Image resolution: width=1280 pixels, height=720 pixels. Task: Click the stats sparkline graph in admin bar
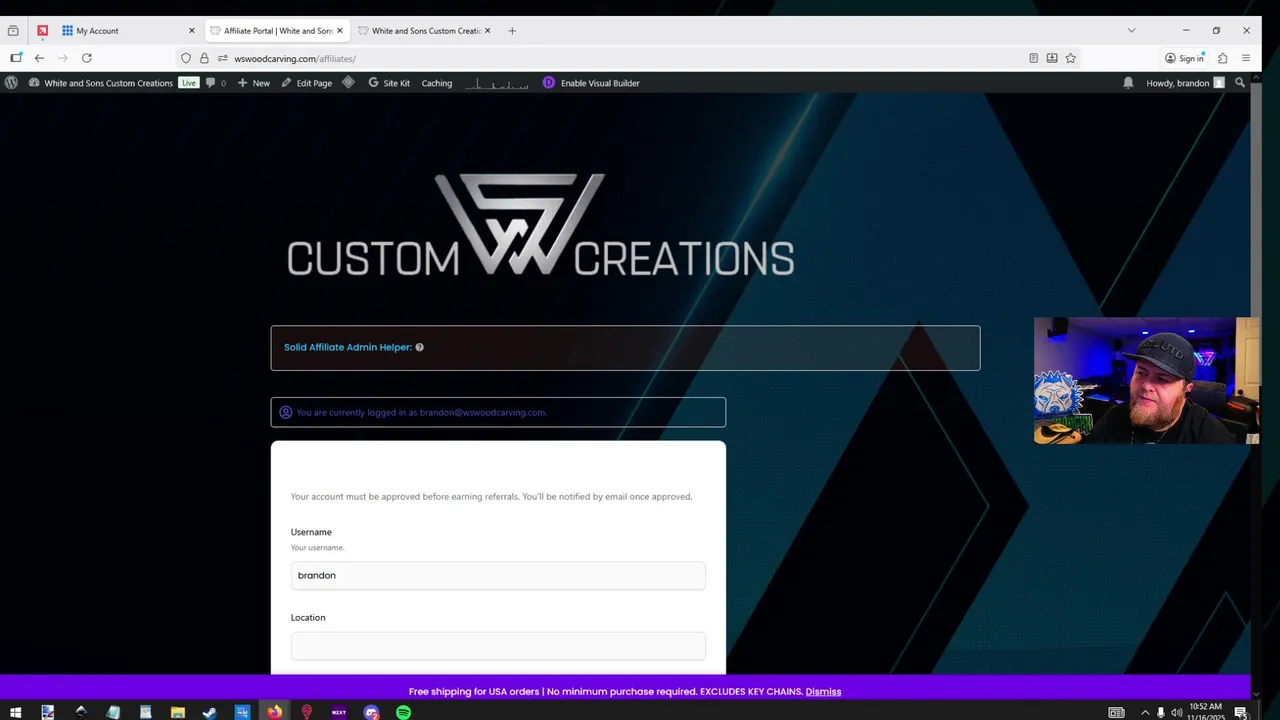coord(496,83)
